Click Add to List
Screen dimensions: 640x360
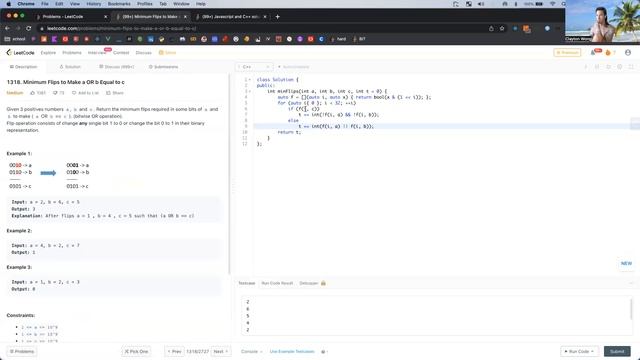pos(85,93)
